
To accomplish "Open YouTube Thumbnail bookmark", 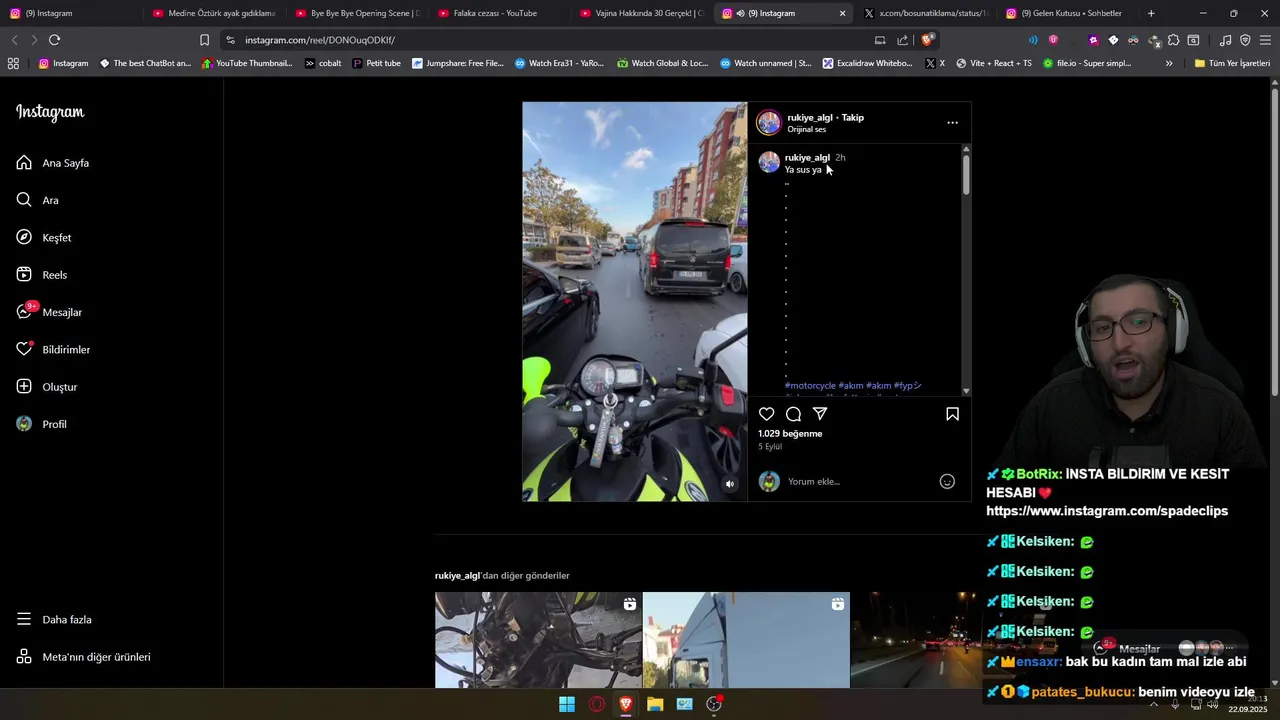I will (x=247, y=63).
